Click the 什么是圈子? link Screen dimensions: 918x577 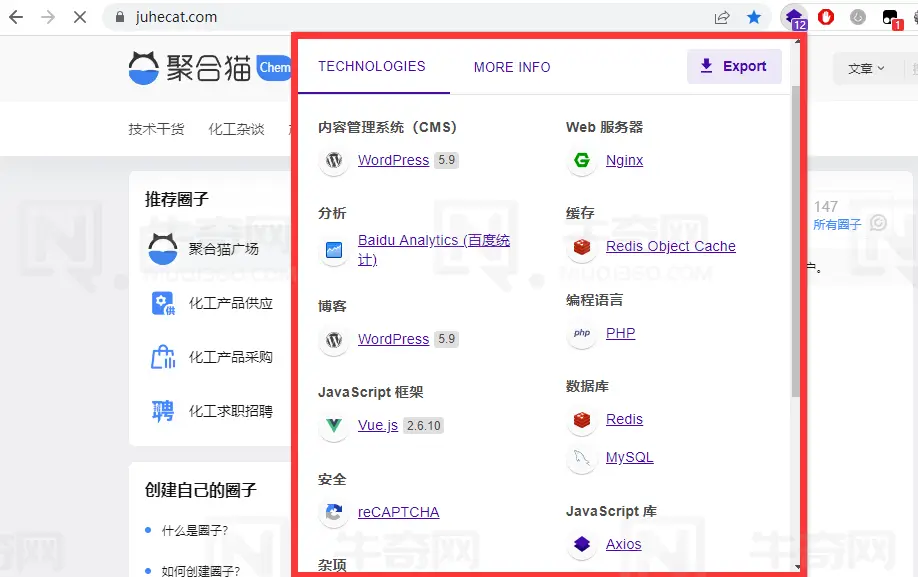[x=195, y=531]
